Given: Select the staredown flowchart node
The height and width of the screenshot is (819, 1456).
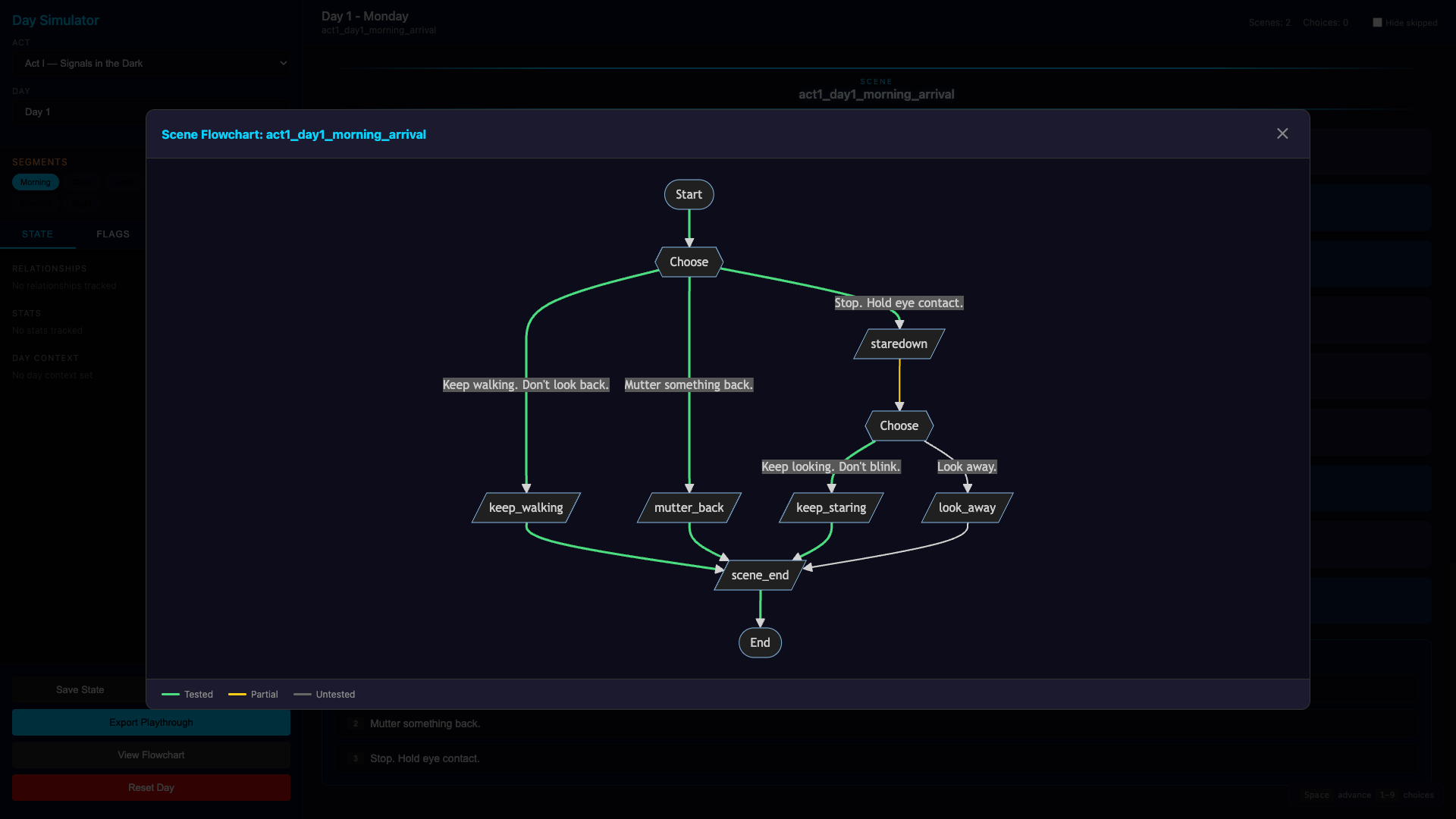Looking at the screenshot, I should point(899,344).
